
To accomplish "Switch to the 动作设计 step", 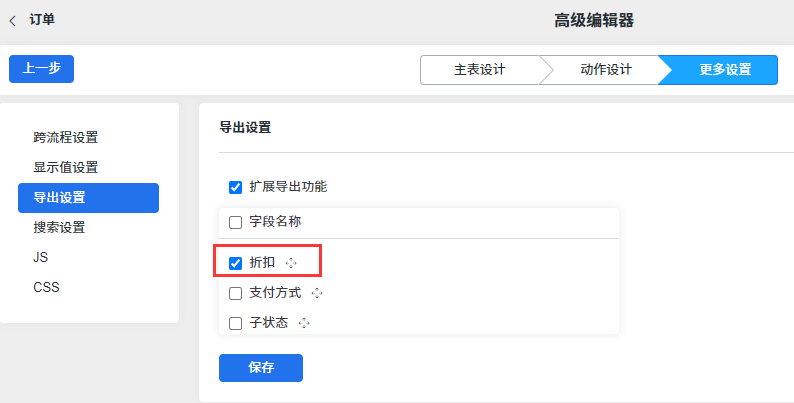I will 606,70.
